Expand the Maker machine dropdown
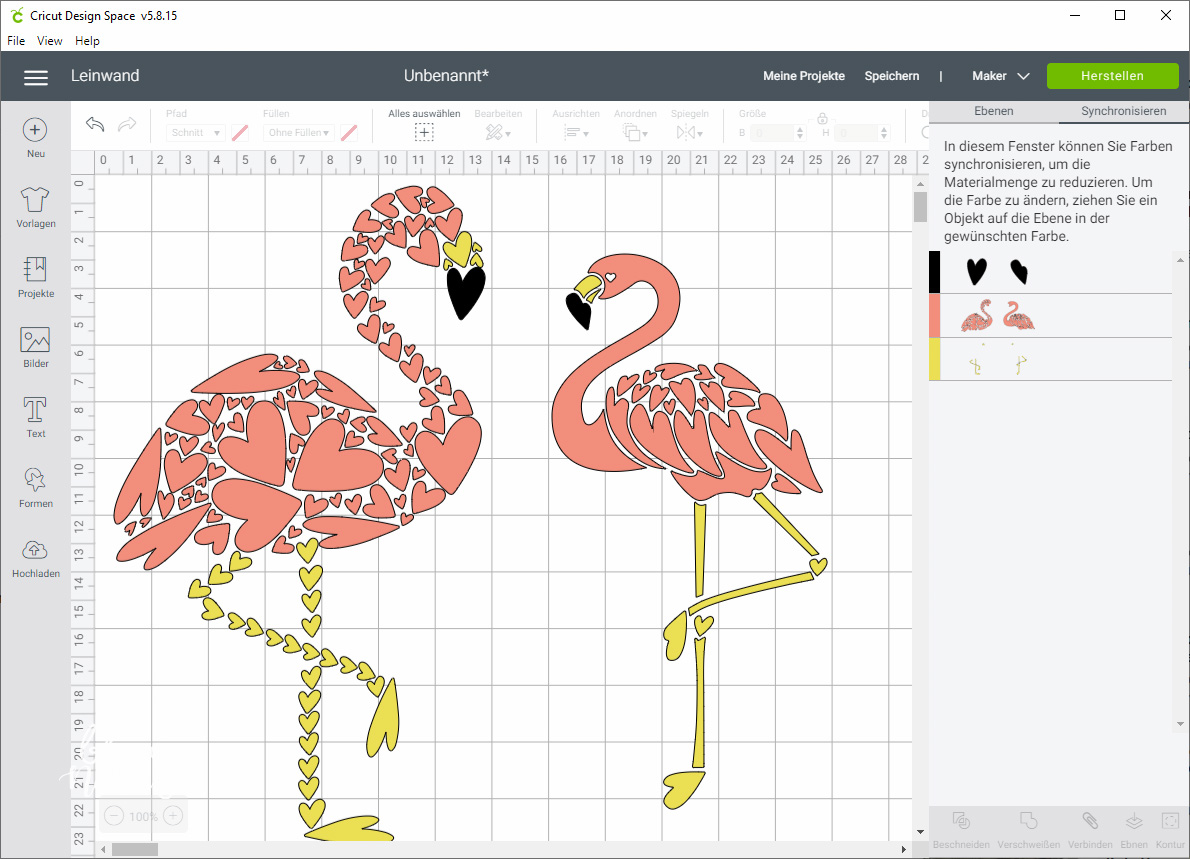This screenshot has width=1190, height=859. 1000,76
